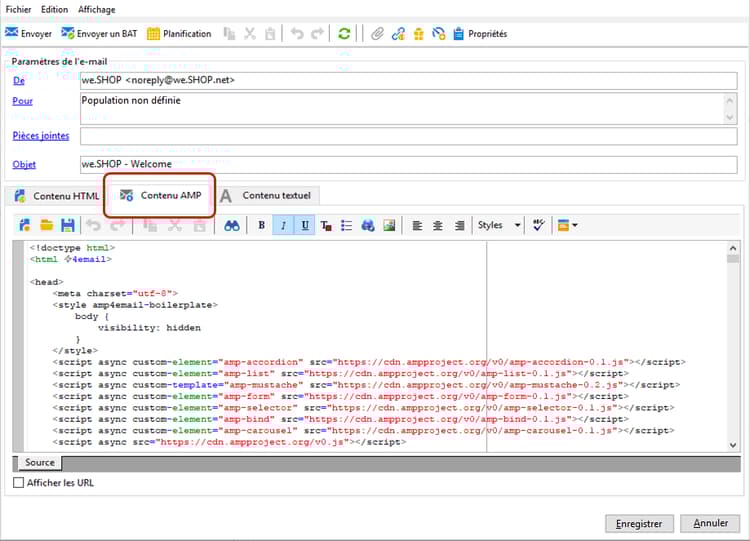Open the Fichier menu

coord(18,9)
